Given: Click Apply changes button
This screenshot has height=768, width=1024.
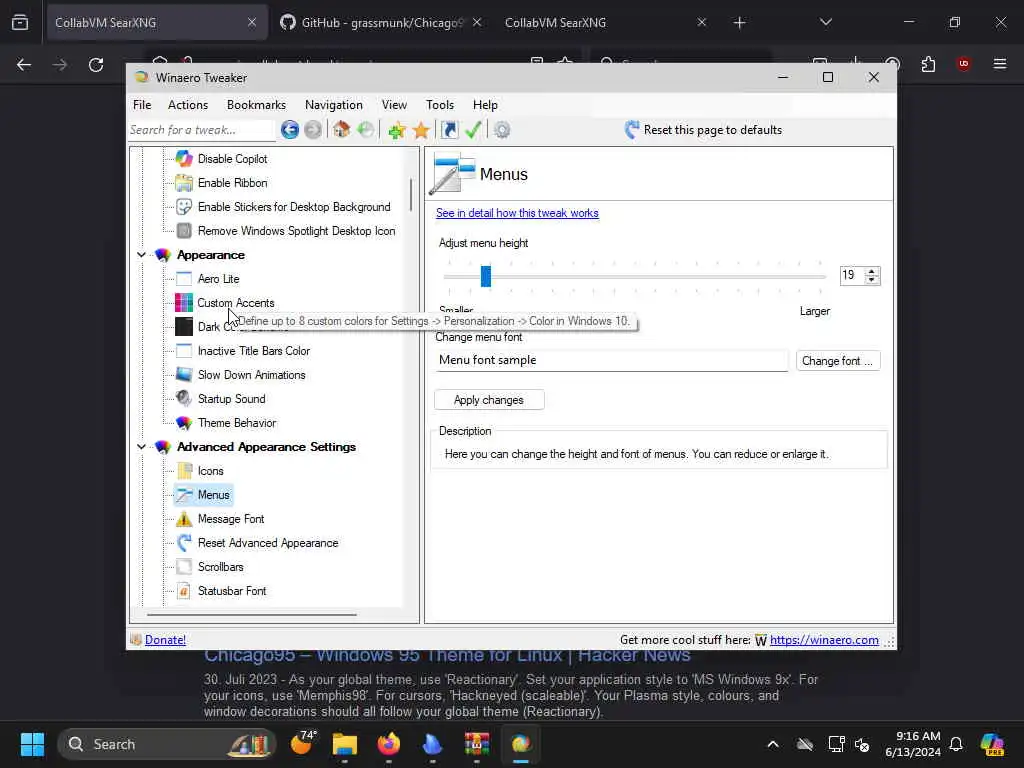Looking at the screenshot, I should [489, 400].
